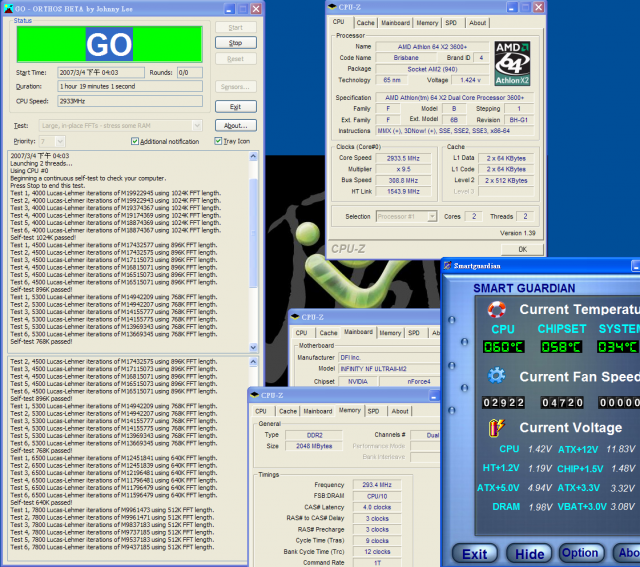Switch to SPD tab in top CPU-Z
Screen dimensions: 640x567
pyautogui.click(x=451, y=23)
